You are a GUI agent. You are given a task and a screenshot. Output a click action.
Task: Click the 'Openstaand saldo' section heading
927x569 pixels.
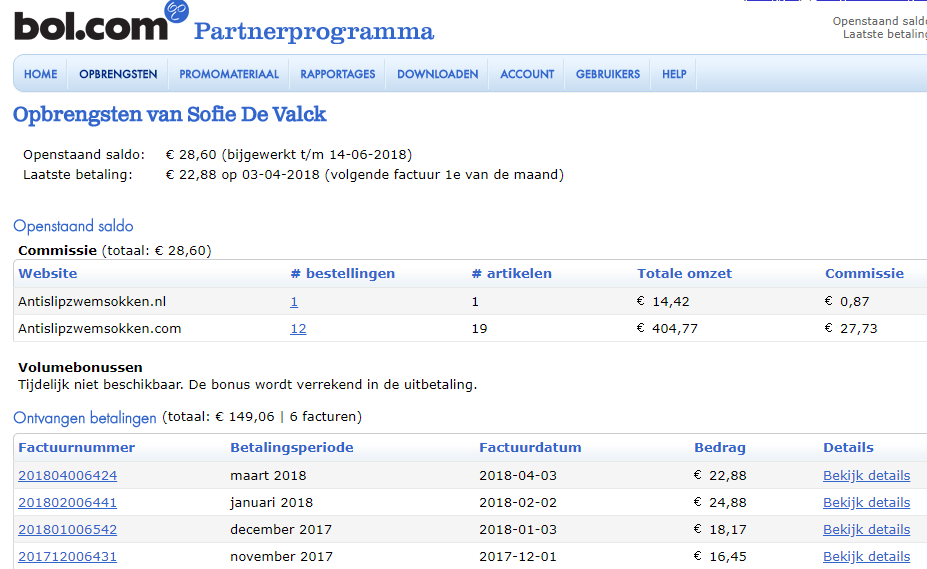pos(73,227)
